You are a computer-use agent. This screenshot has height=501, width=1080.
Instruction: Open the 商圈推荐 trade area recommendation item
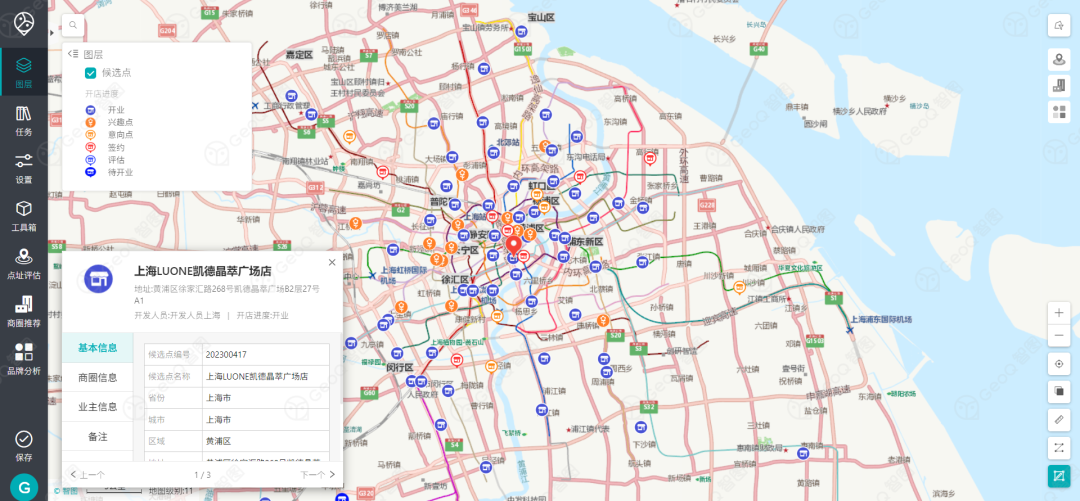tap(23, 311)
